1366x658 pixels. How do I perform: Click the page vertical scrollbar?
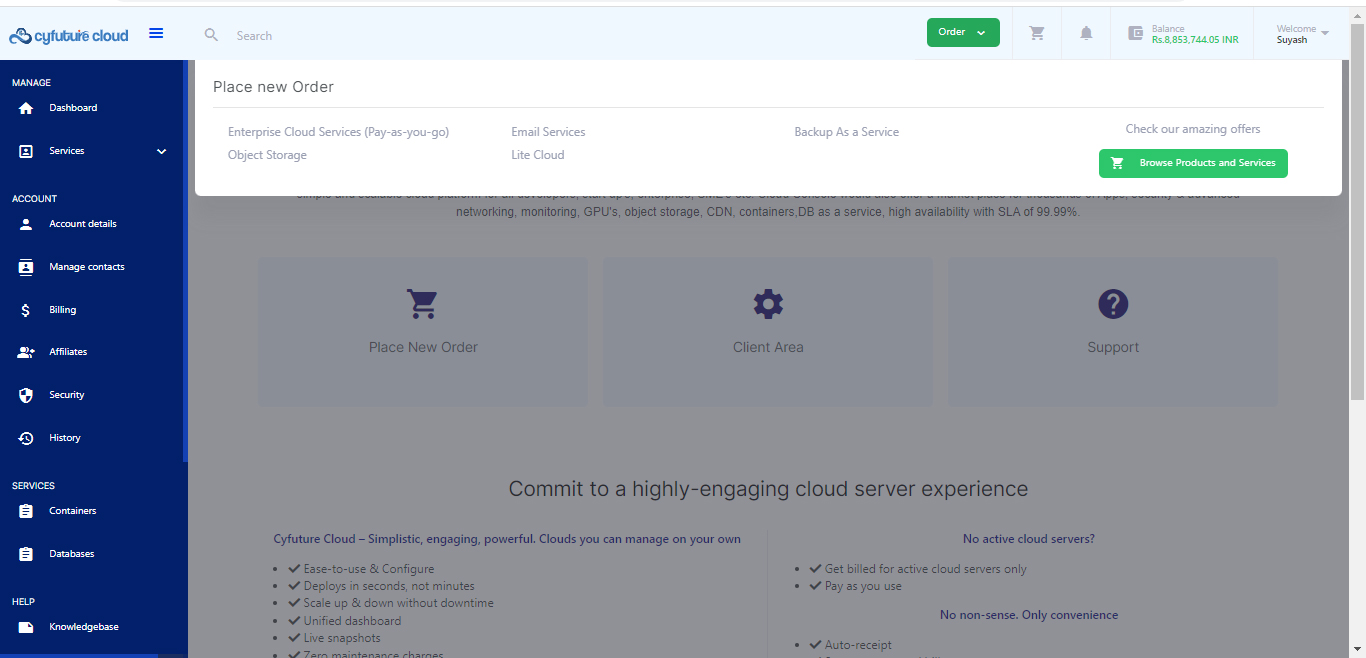(x=1357, y=210)
